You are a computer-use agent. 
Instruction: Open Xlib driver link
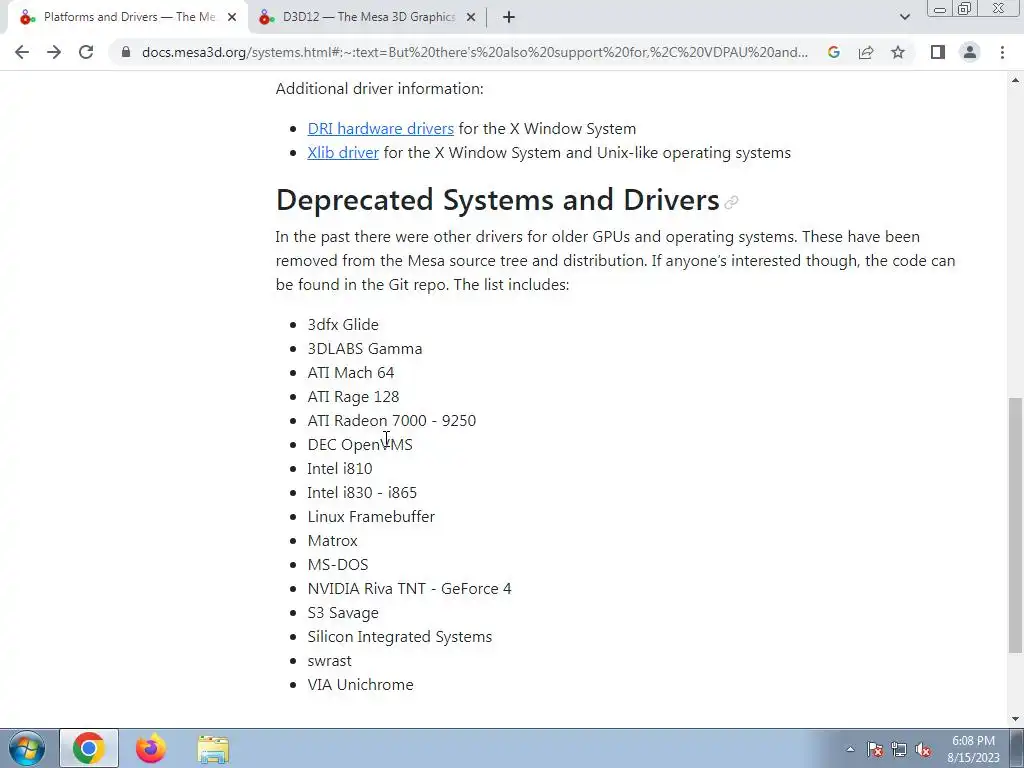[343, 153]
